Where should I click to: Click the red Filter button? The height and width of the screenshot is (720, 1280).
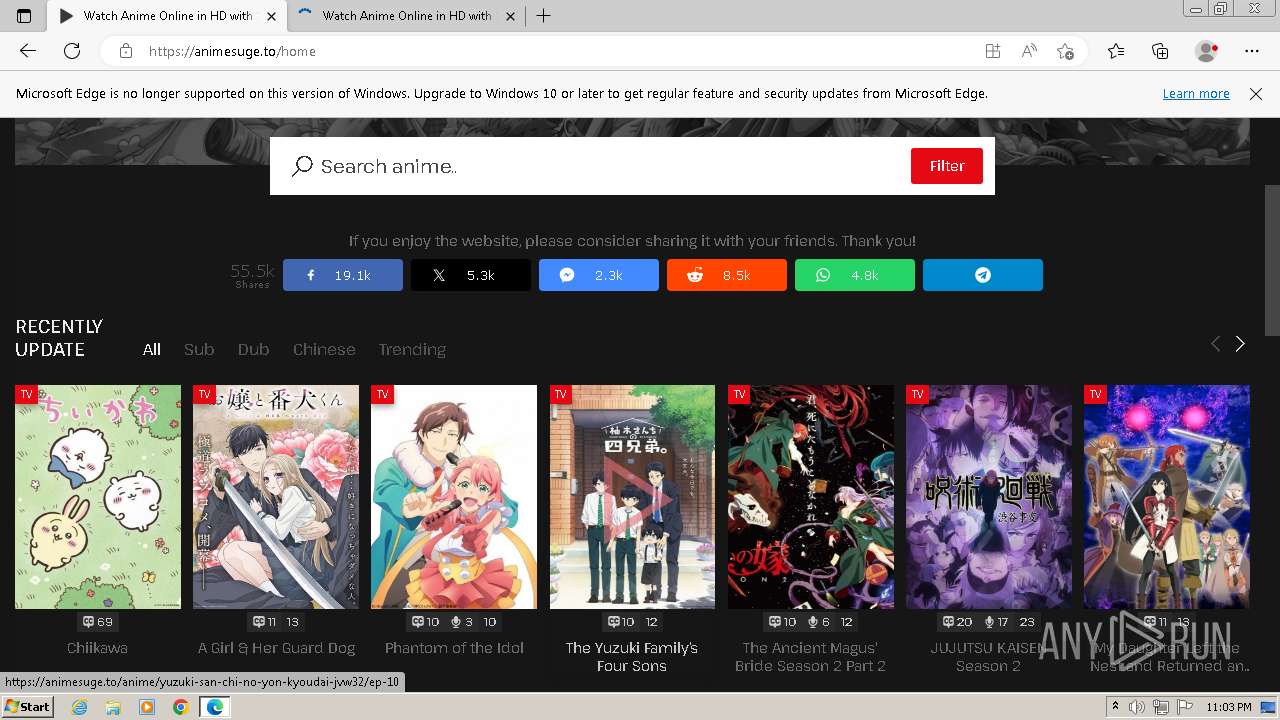946,166
